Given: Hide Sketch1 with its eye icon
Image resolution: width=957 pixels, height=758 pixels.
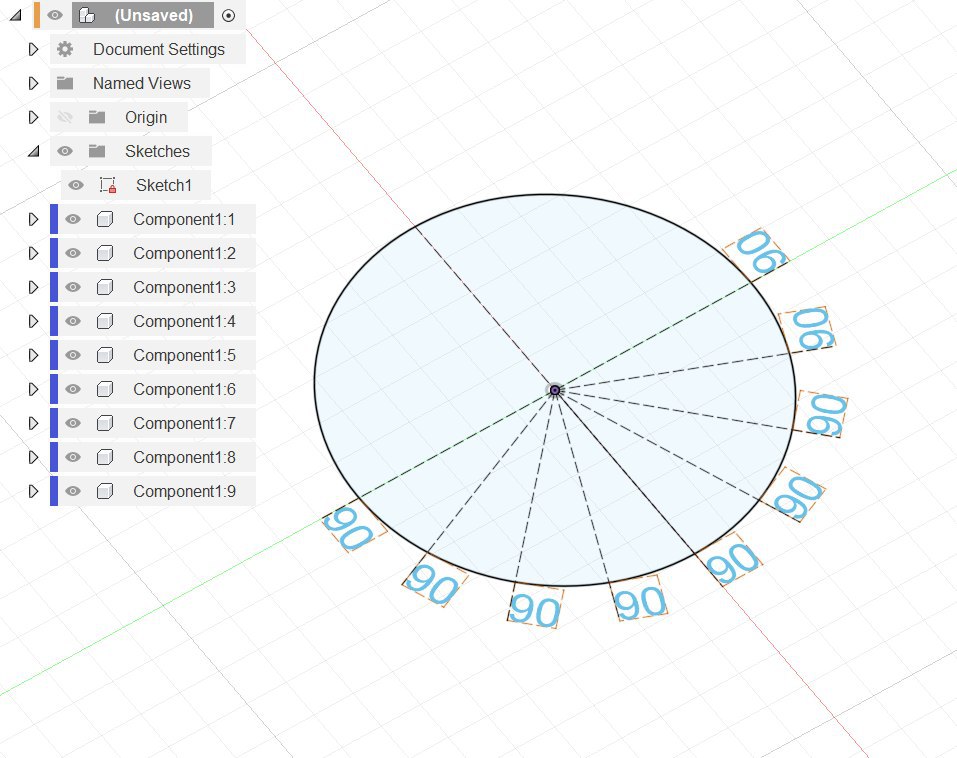Looking at the screenshot, I should [x=76, y=185].
